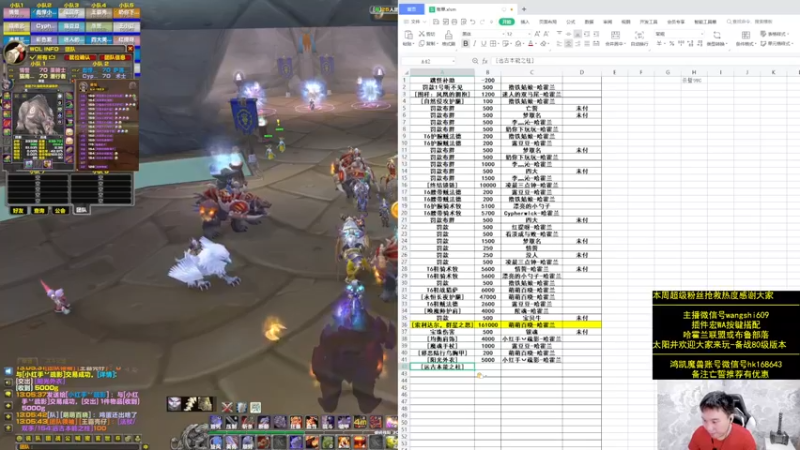This screenshot has width=800, height=450.
Task: Click the 10000 value in row 16
Action: coord(487,185)
